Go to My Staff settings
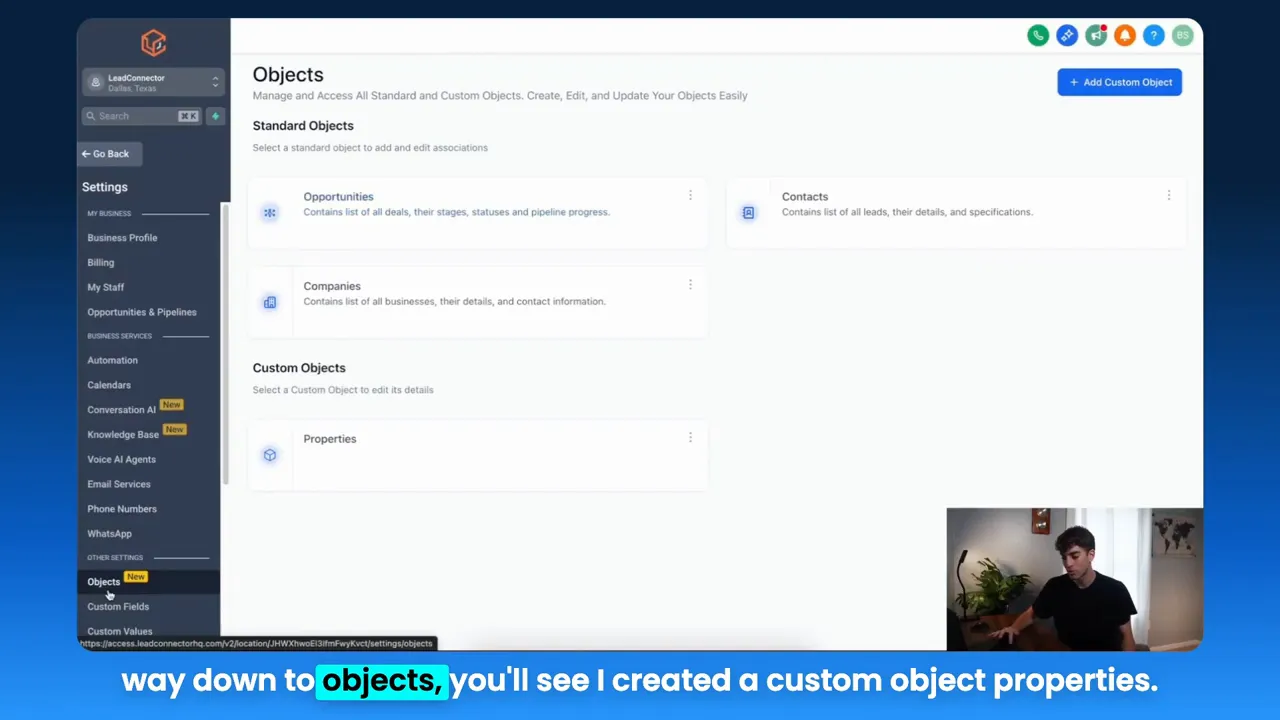1280x720 pixels. (x=105, y=288)
